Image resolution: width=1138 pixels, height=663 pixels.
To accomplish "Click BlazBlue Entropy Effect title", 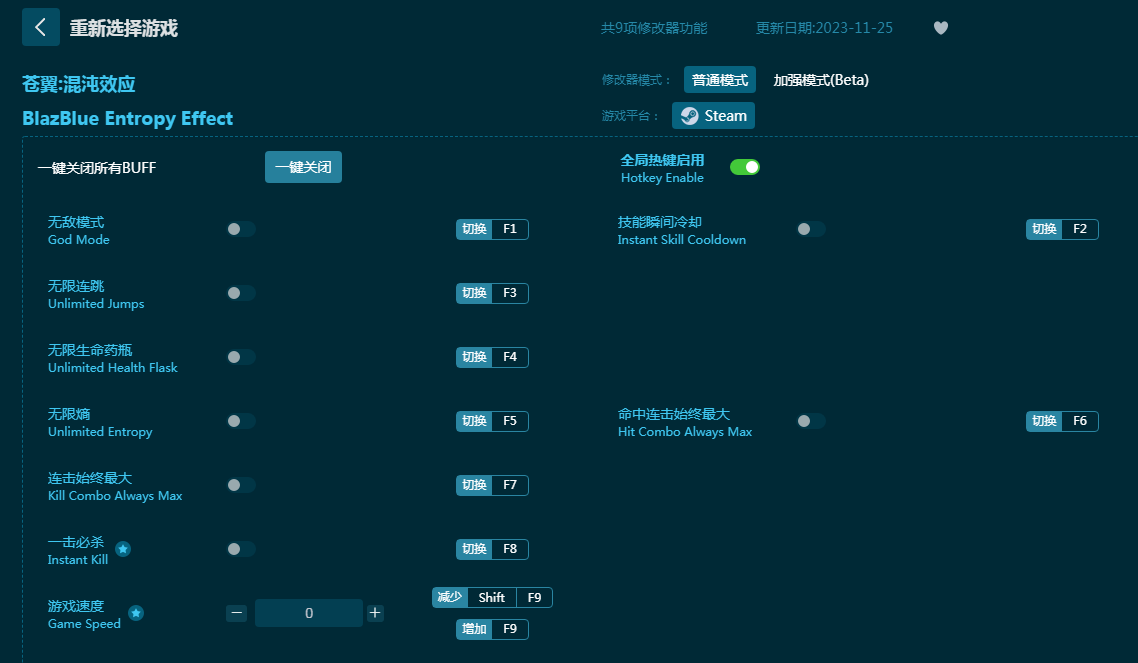I will pos(128,118).
